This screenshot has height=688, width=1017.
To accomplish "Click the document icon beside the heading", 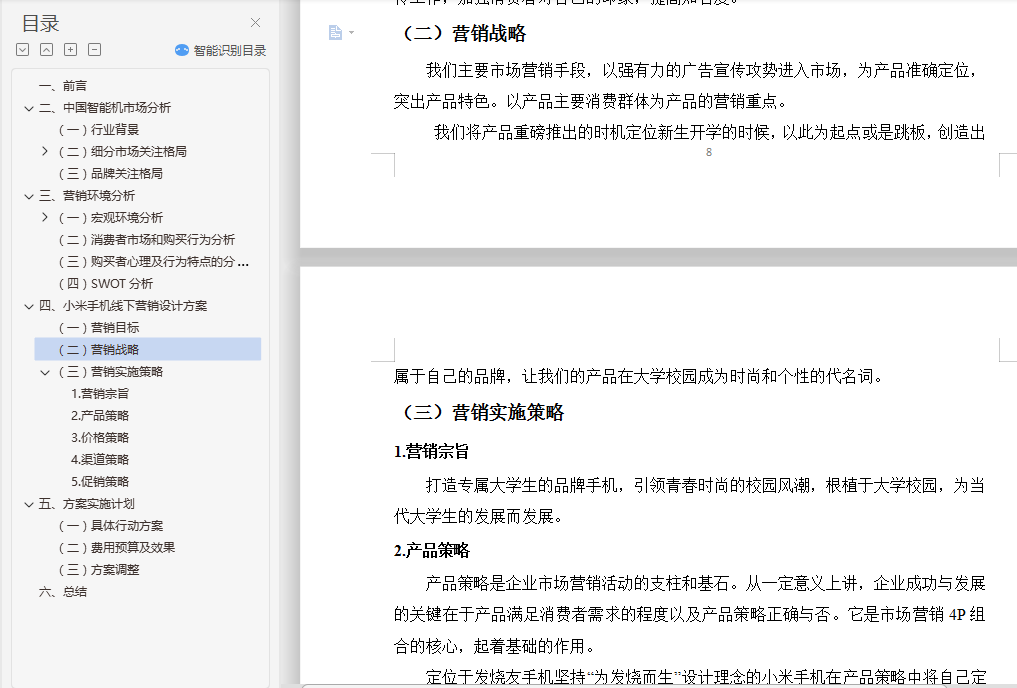I will tap(335, 32).
